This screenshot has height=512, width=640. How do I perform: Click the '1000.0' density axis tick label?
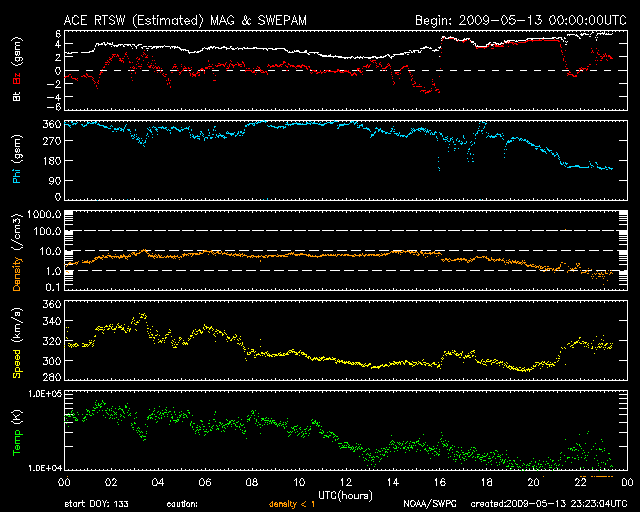[44, 214]
